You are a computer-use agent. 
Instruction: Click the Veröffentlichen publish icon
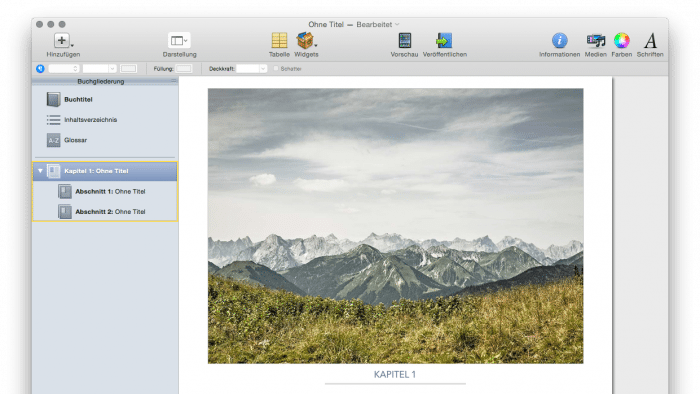444,41
